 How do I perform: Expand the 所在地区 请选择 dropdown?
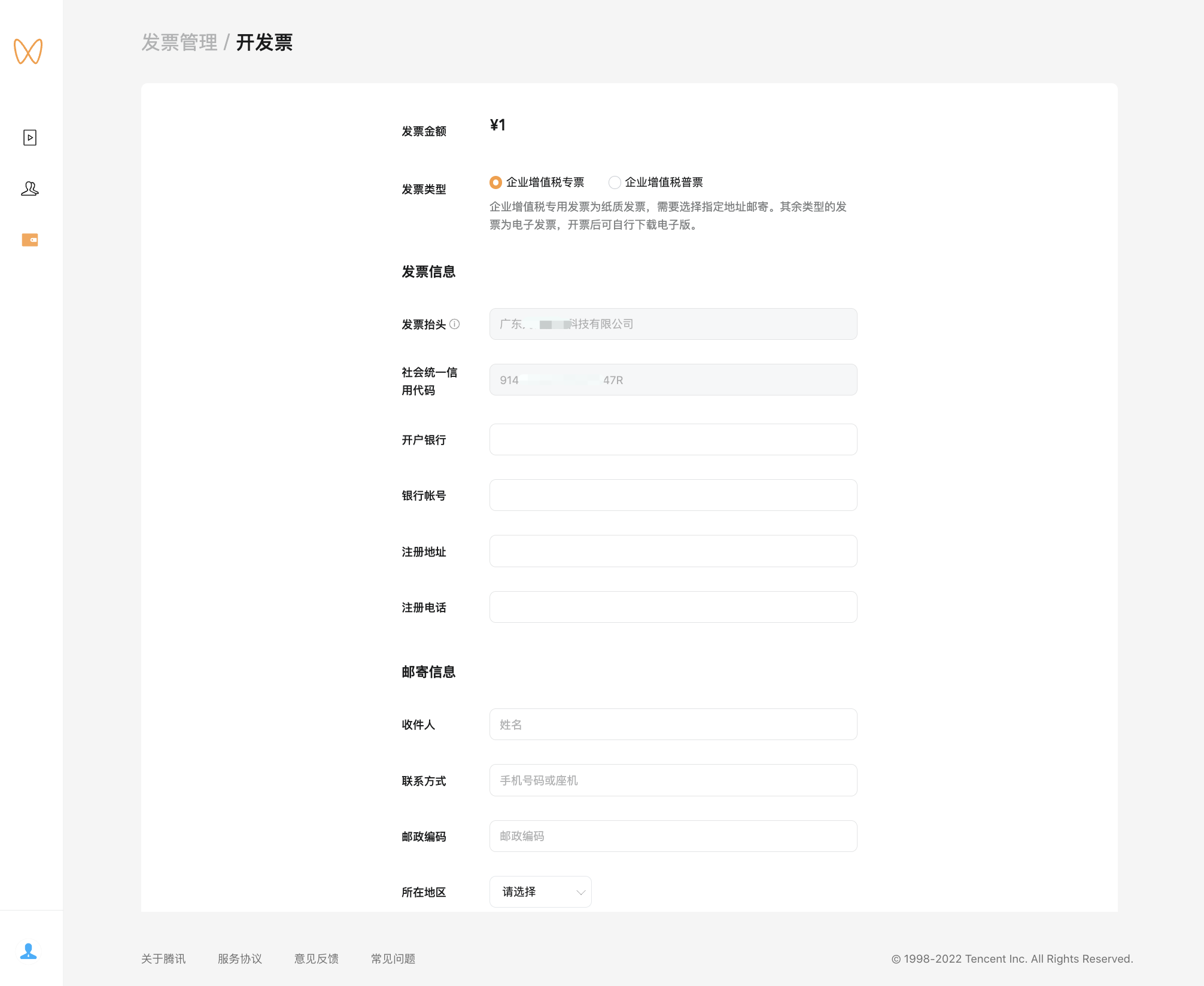[540, 892]
